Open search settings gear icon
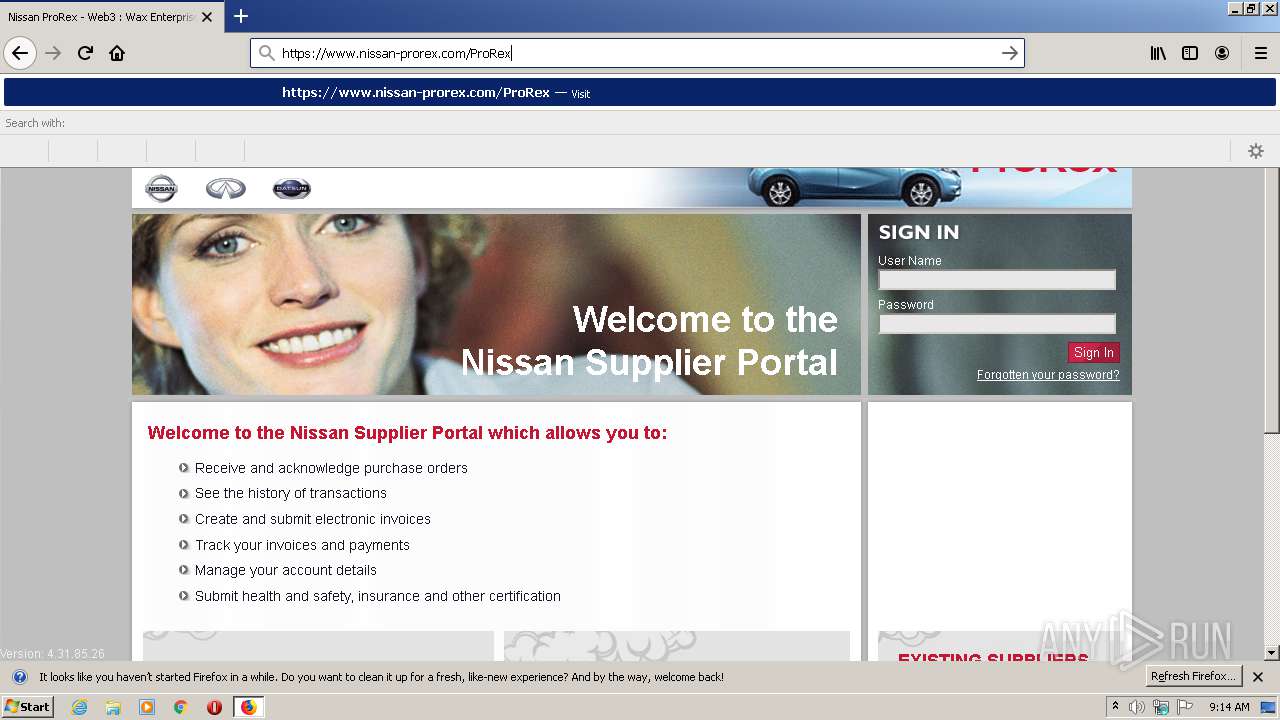This screenshot has width=1280, height=720. (x=1256, y=151)
